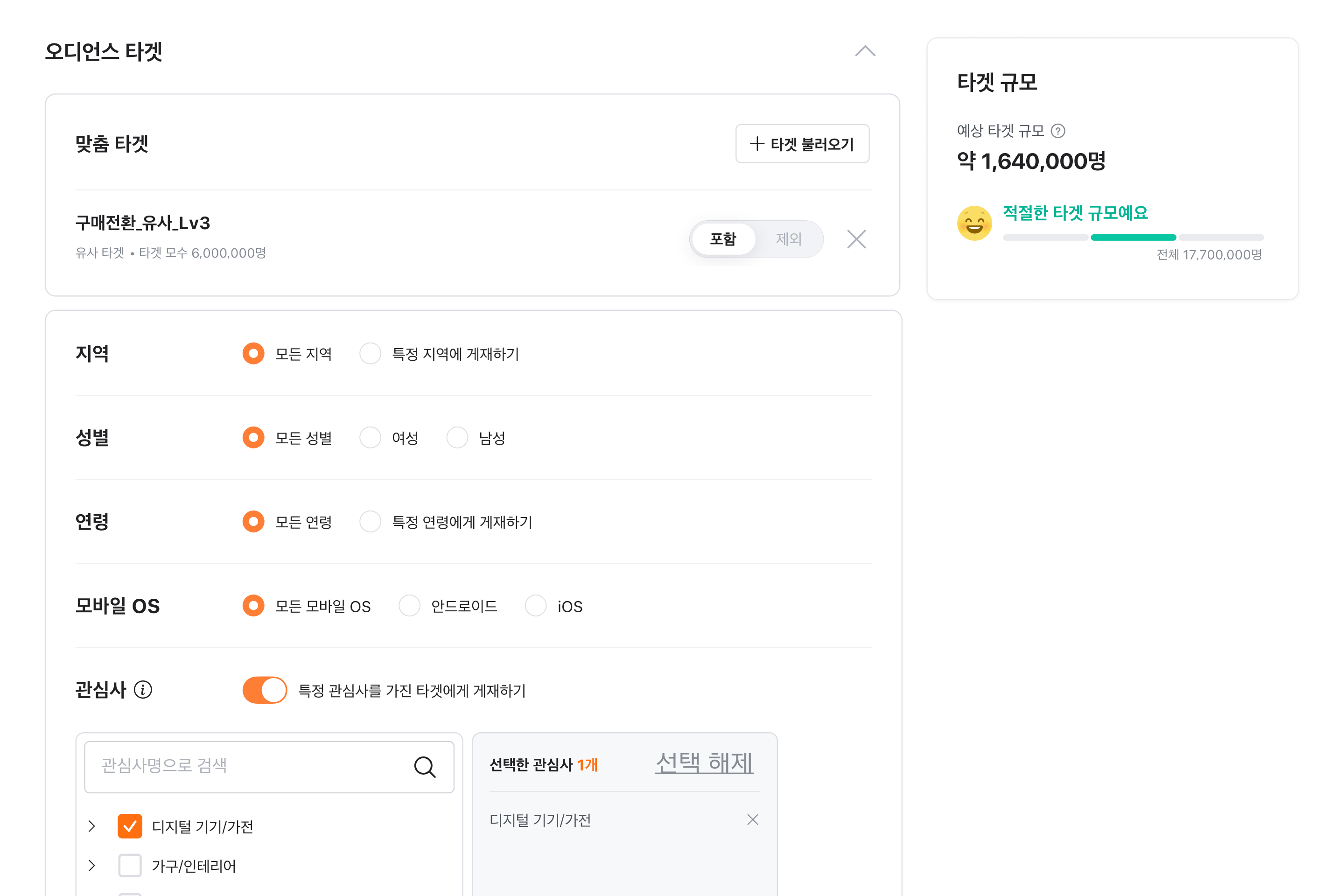Focus the 관심사명으로 검색 search field
The width and height of the screenshot is (1344, 896).
click(x=269, y=766)
